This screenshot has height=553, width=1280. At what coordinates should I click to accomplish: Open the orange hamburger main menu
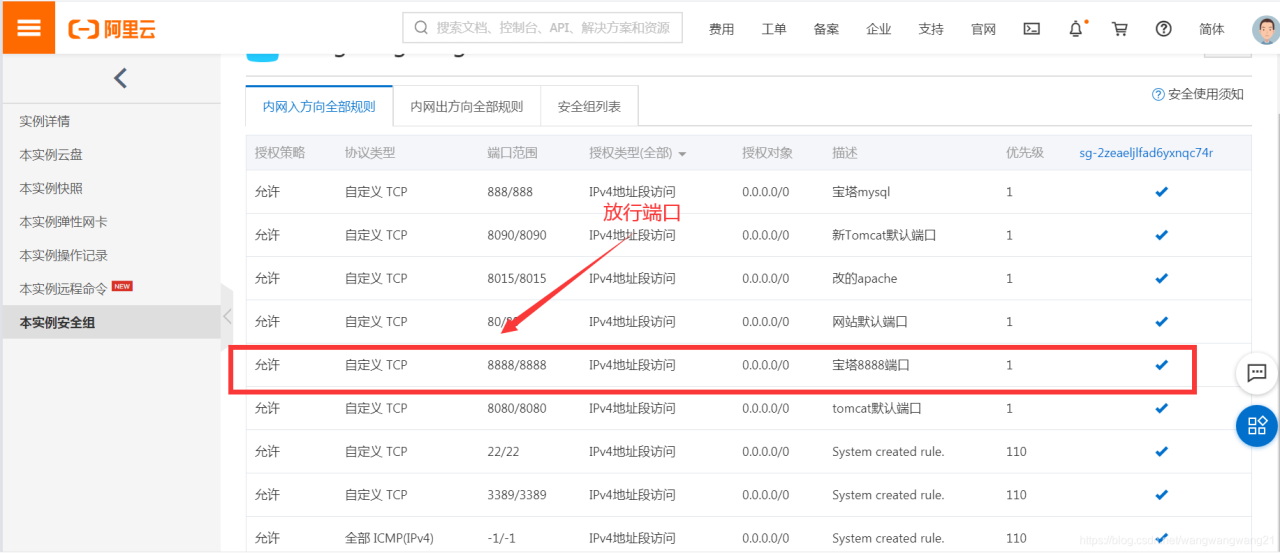(x=29, y=28)
